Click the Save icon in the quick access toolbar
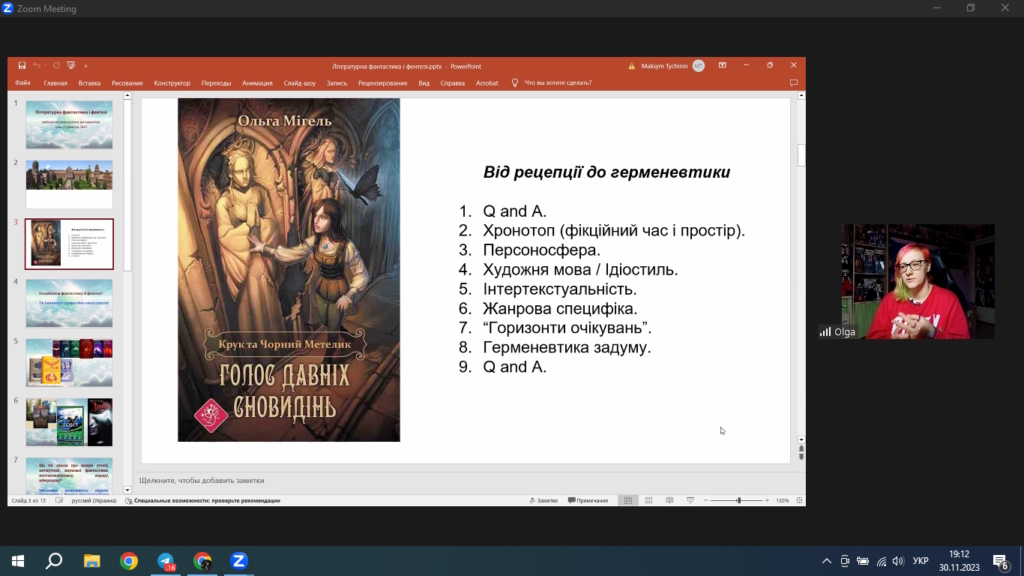The image size is (1024, 576). coord(22,65)
